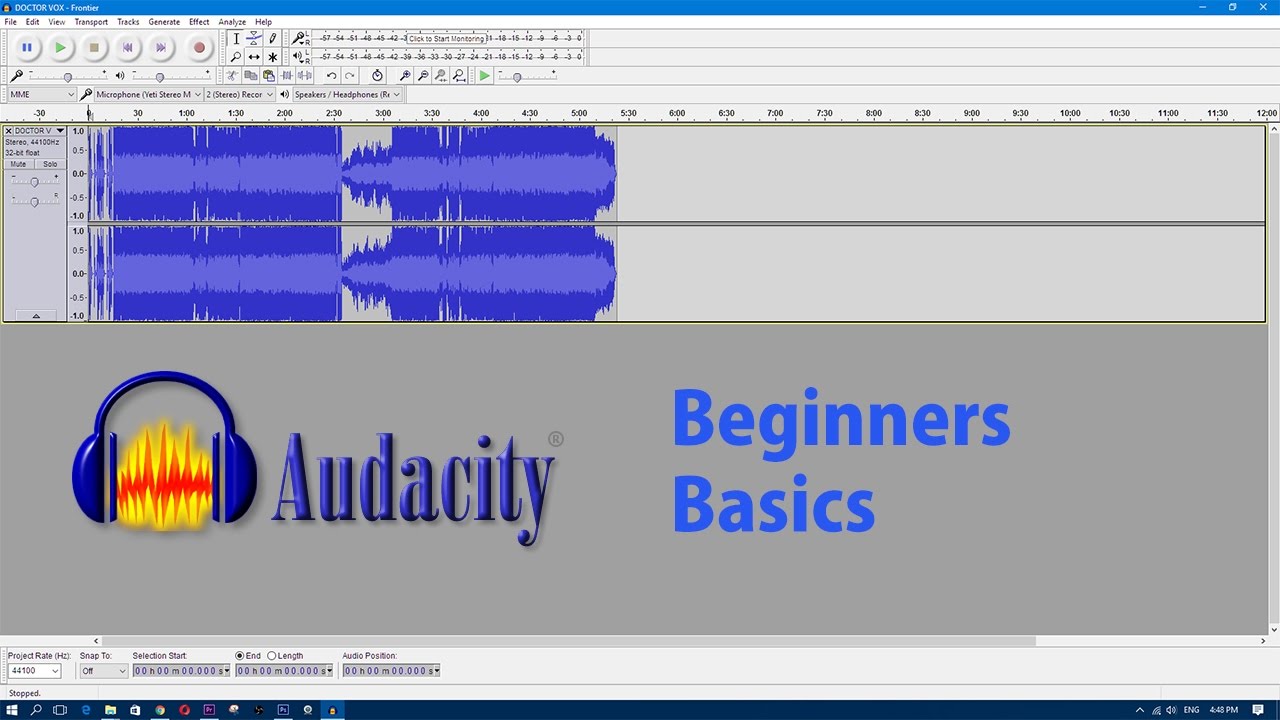Screen dimensions: 1280x720
Task: Adjust the playback speed slider
Action: pos(517,77)
